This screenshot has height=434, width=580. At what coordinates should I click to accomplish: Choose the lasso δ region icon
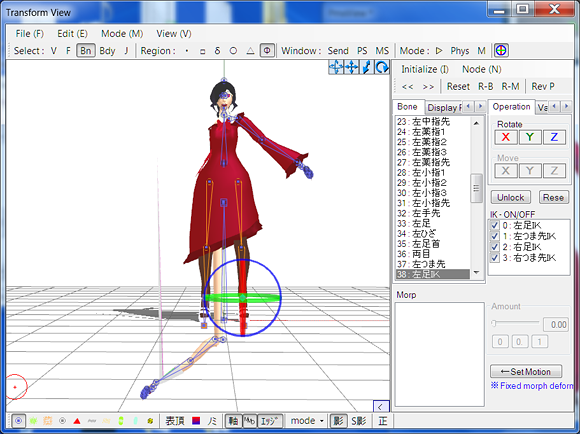pos(218,51)
